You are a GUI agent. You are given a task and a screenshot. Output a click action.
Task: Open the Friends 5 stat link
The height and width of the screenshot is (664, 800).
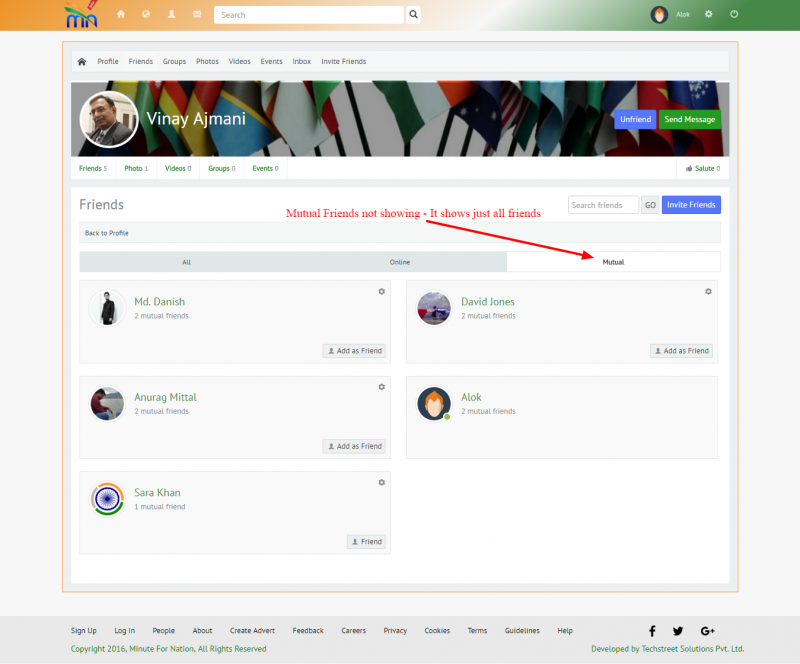[x=93, y=168]
